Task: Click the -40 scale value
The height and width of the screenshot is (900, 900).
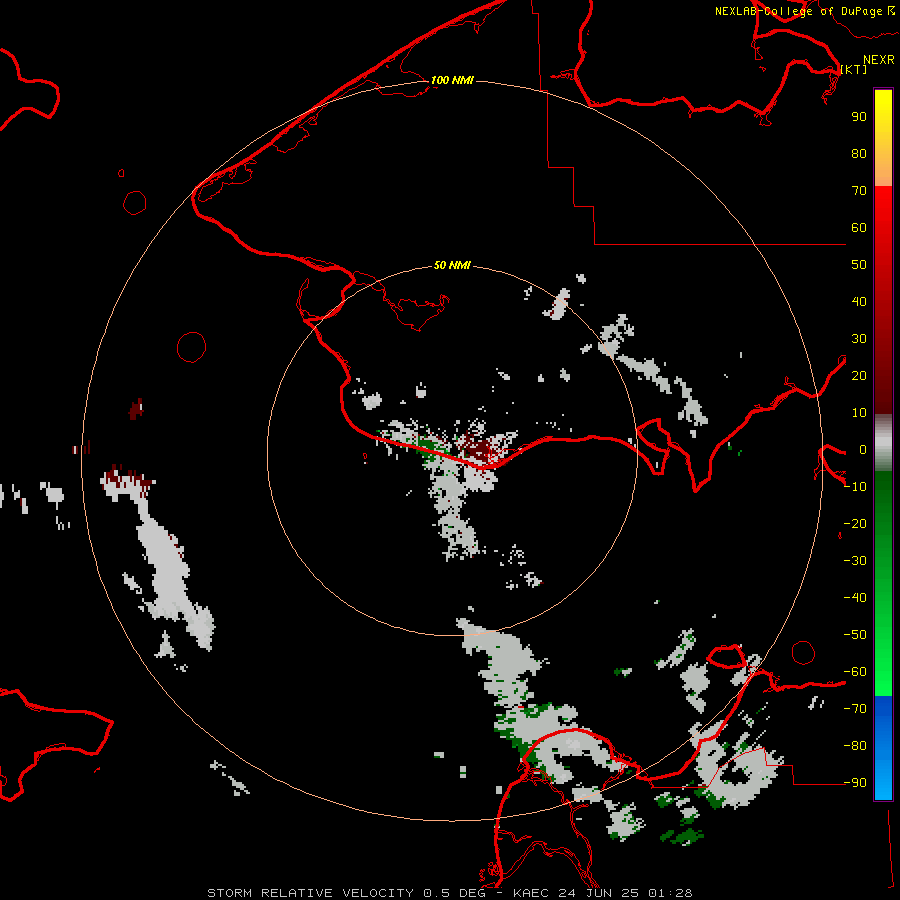Action: (x=855, y=598)
